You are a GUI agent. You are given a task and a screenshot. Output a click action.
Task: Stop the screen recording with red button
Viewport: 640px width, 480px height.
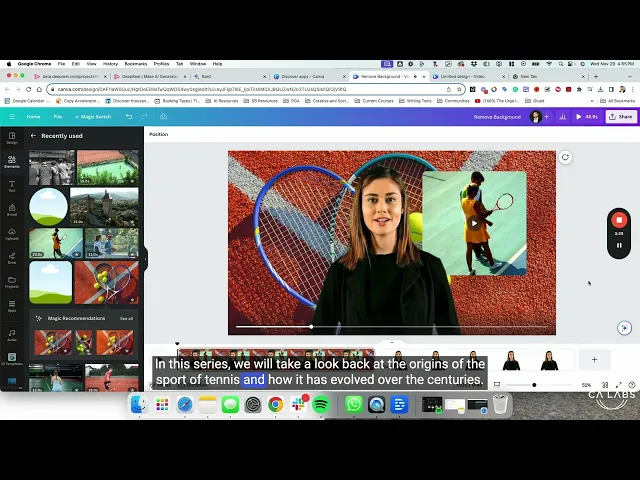pyautogui.click(x=619, y=220)
